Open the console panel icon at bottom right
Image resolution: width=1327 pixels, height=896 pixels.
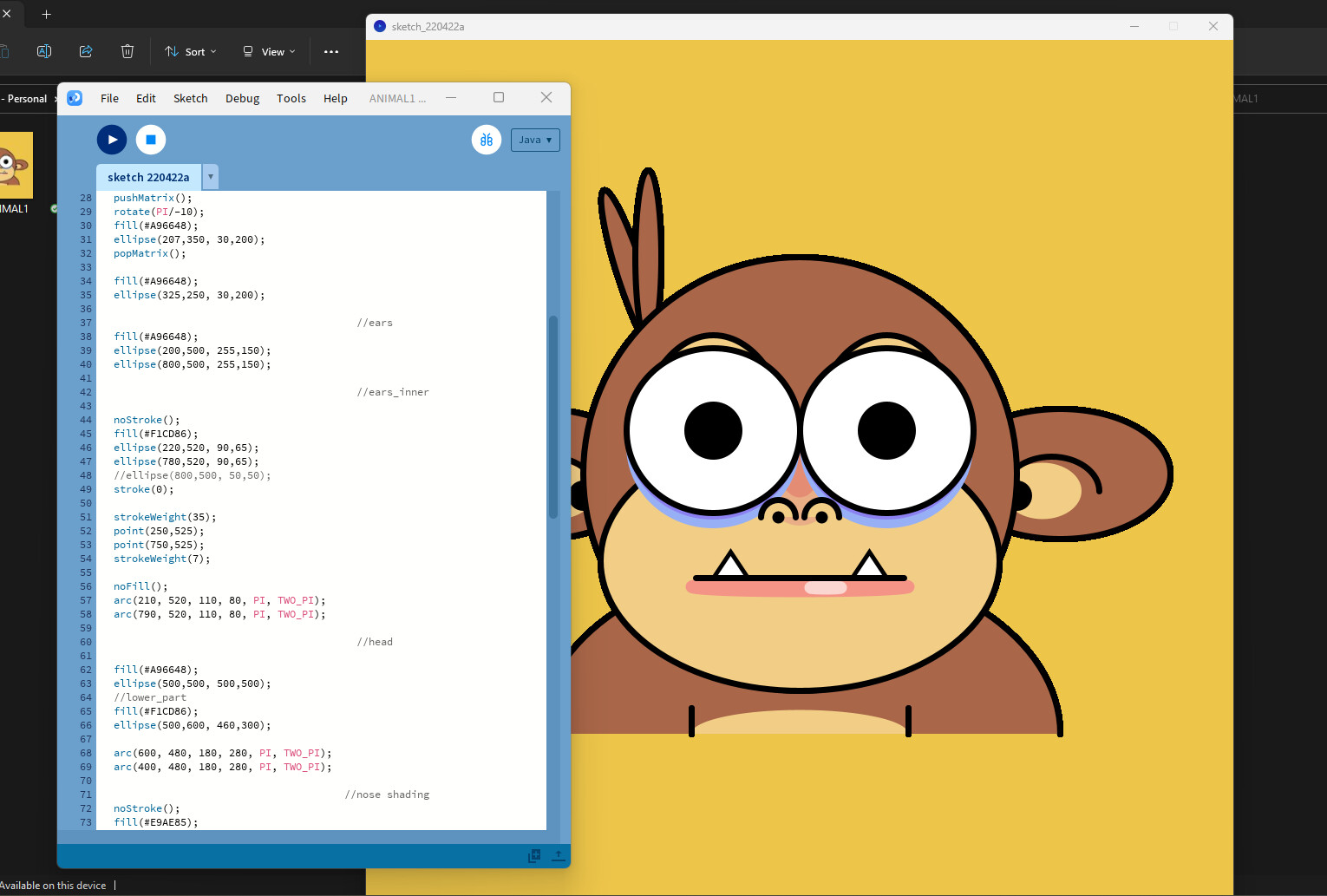tap(533, 856)
